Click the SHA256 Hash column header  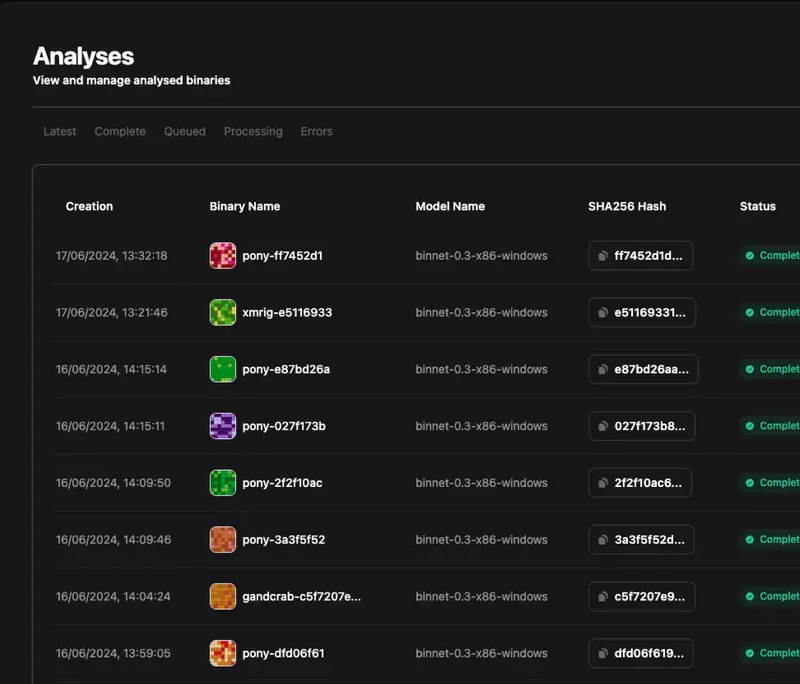[627, 206]
